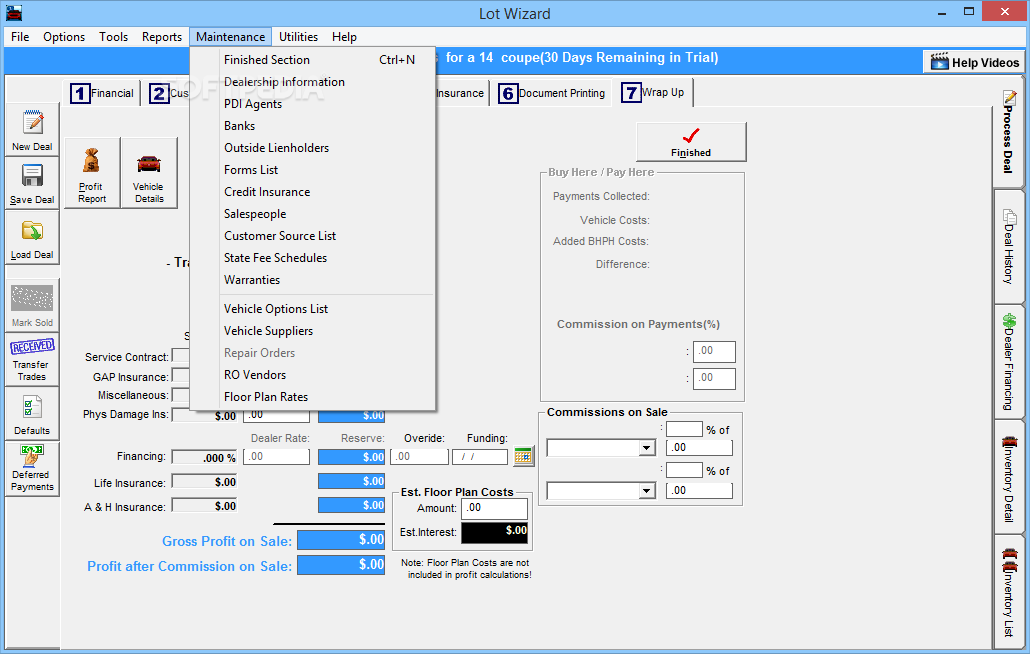Viewport: 1030px width, 654px height.
Task: Choose RO Vendors menu item
Action: (313, 375)
